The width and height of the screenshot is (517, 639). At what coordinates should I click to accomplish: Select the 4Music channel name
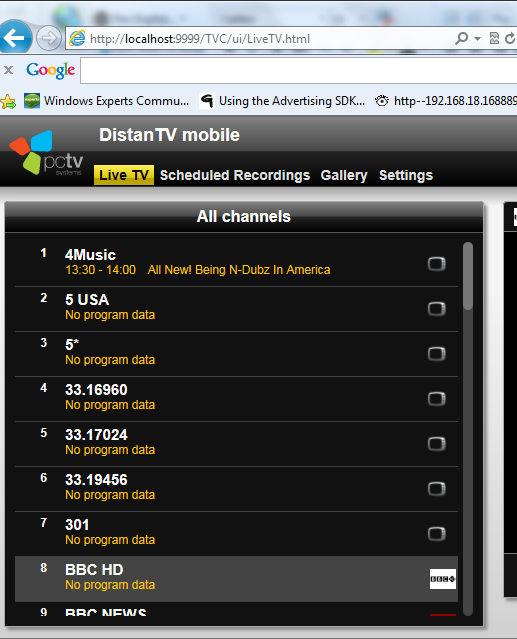90,255
